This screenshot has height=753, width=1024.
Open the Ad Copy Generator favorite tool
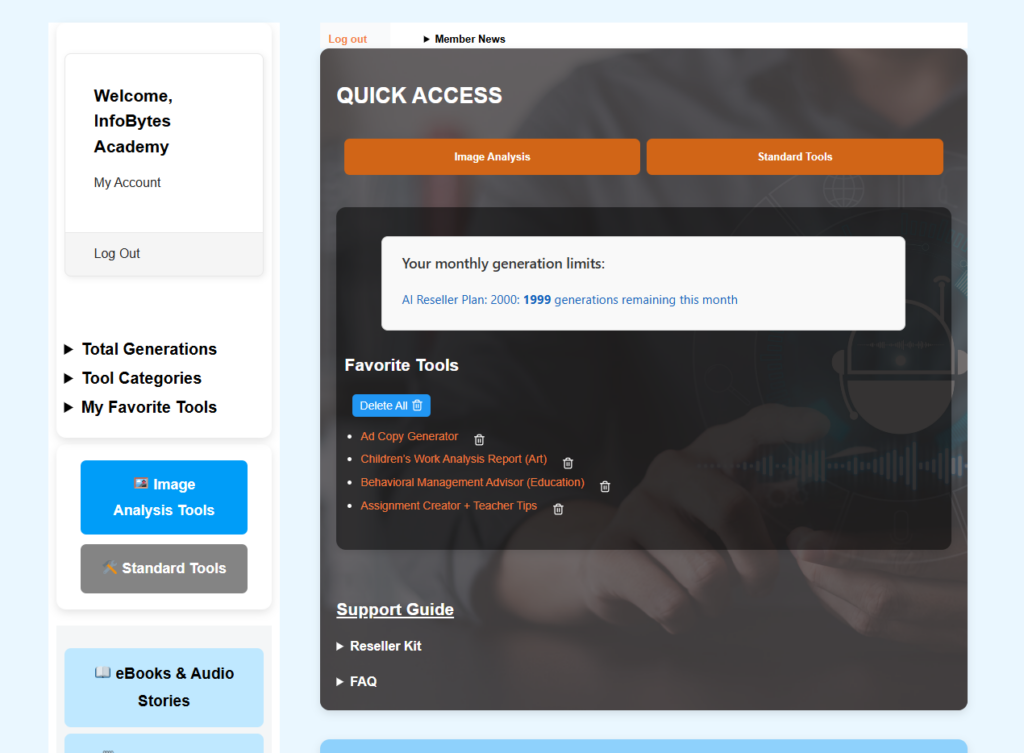click(x=408, y=436)
